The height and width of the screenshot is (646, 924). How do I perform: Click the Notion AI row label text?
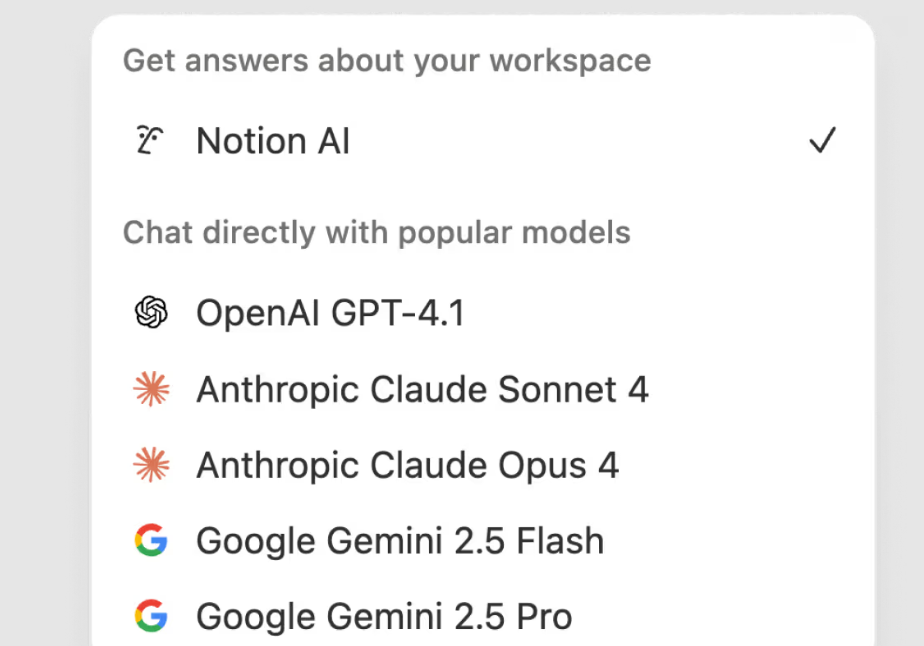coord(273,140)
